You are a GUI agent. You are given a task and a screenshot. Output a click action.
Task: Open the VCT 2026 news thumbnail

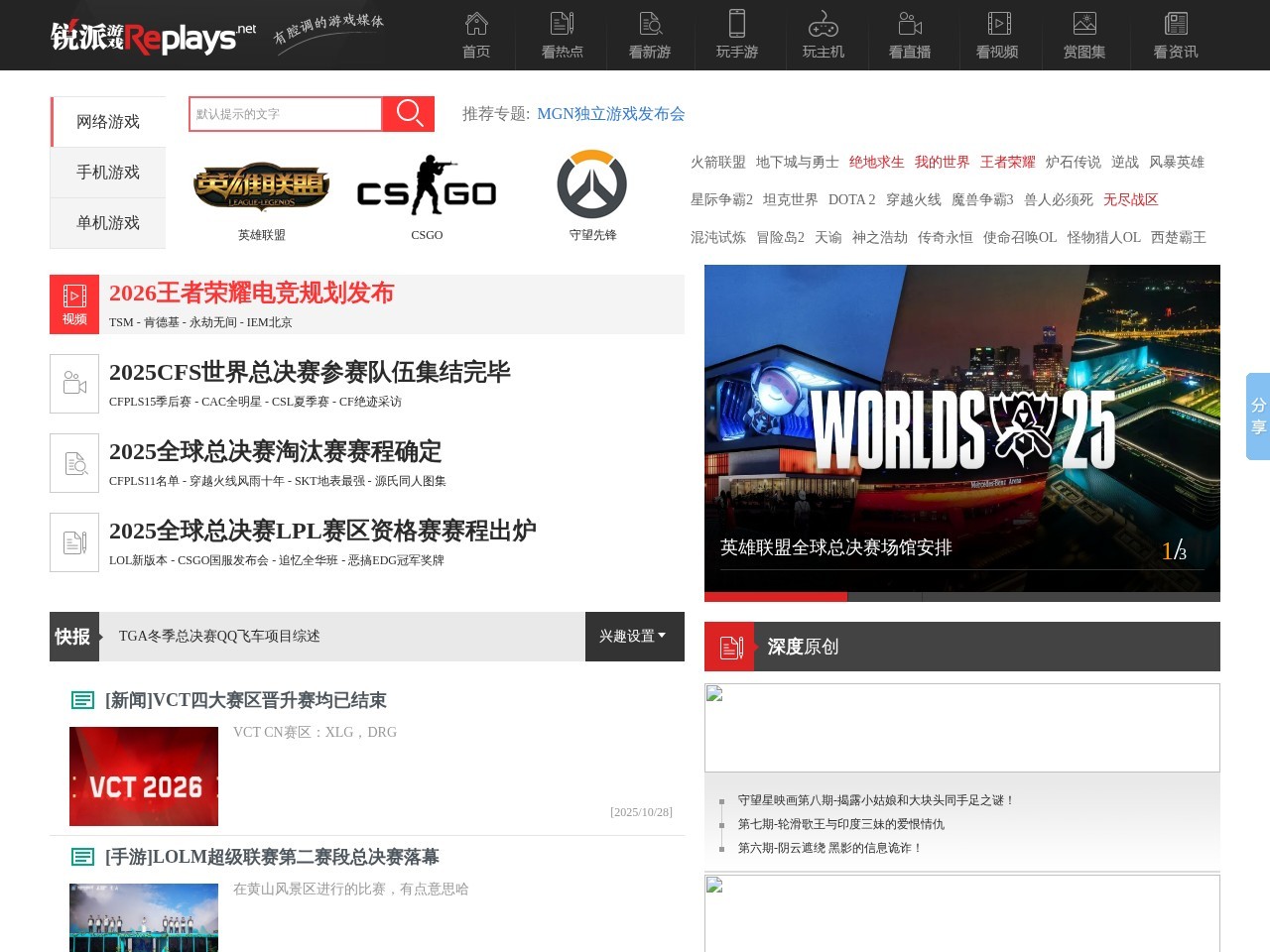143,775
